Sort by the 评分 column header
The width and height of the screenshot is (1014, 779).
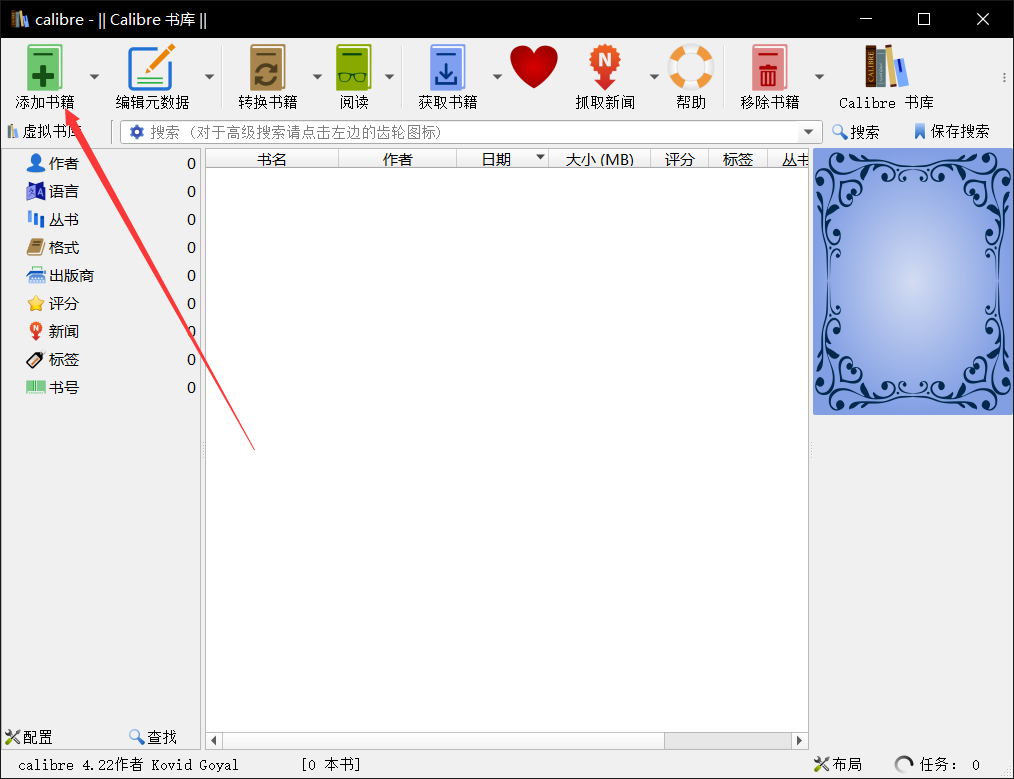679,159
